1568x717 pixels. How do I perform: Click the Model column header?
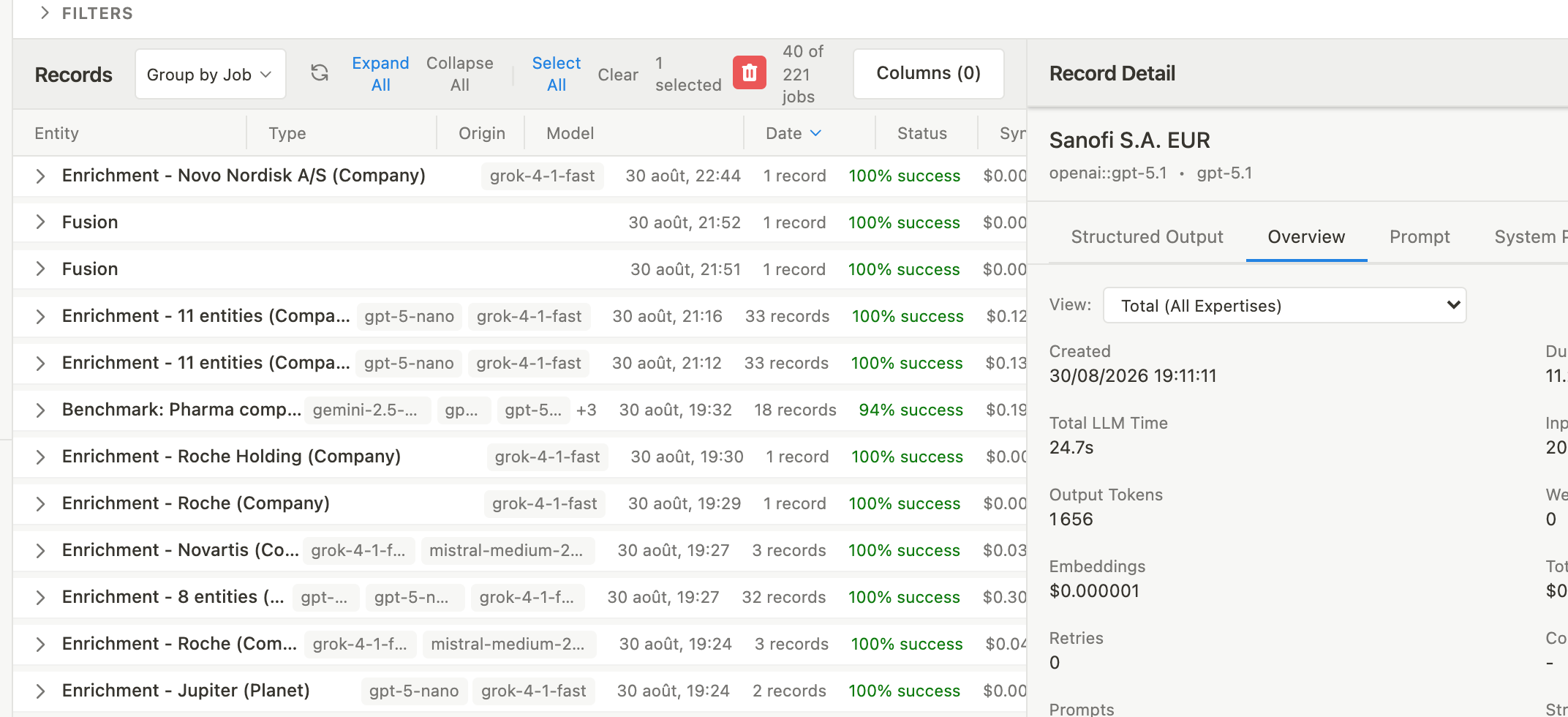[x=570, y=133]
